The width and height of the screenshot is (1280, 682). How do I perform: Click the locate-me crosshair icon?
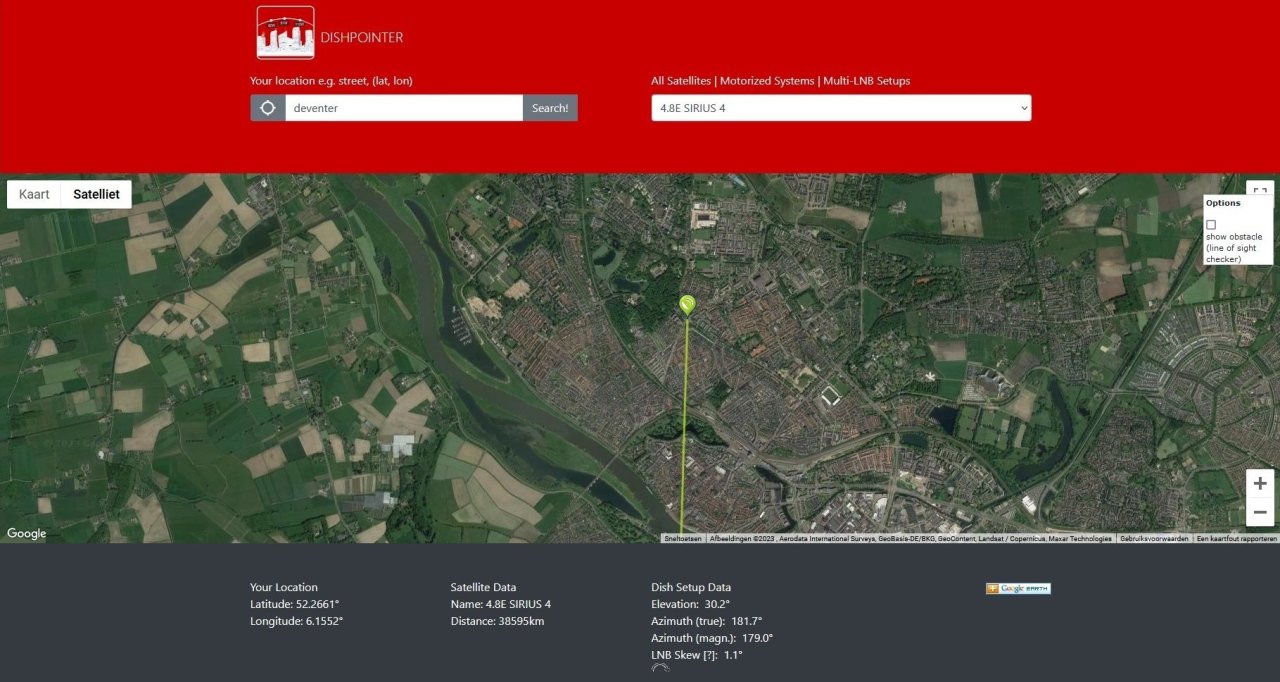pyautogui.click(x=268, y=108)
